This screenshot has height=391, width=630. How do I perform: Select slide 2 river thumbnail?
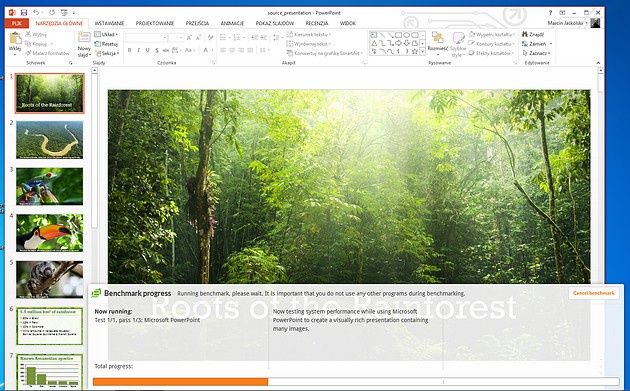point(49,140)
